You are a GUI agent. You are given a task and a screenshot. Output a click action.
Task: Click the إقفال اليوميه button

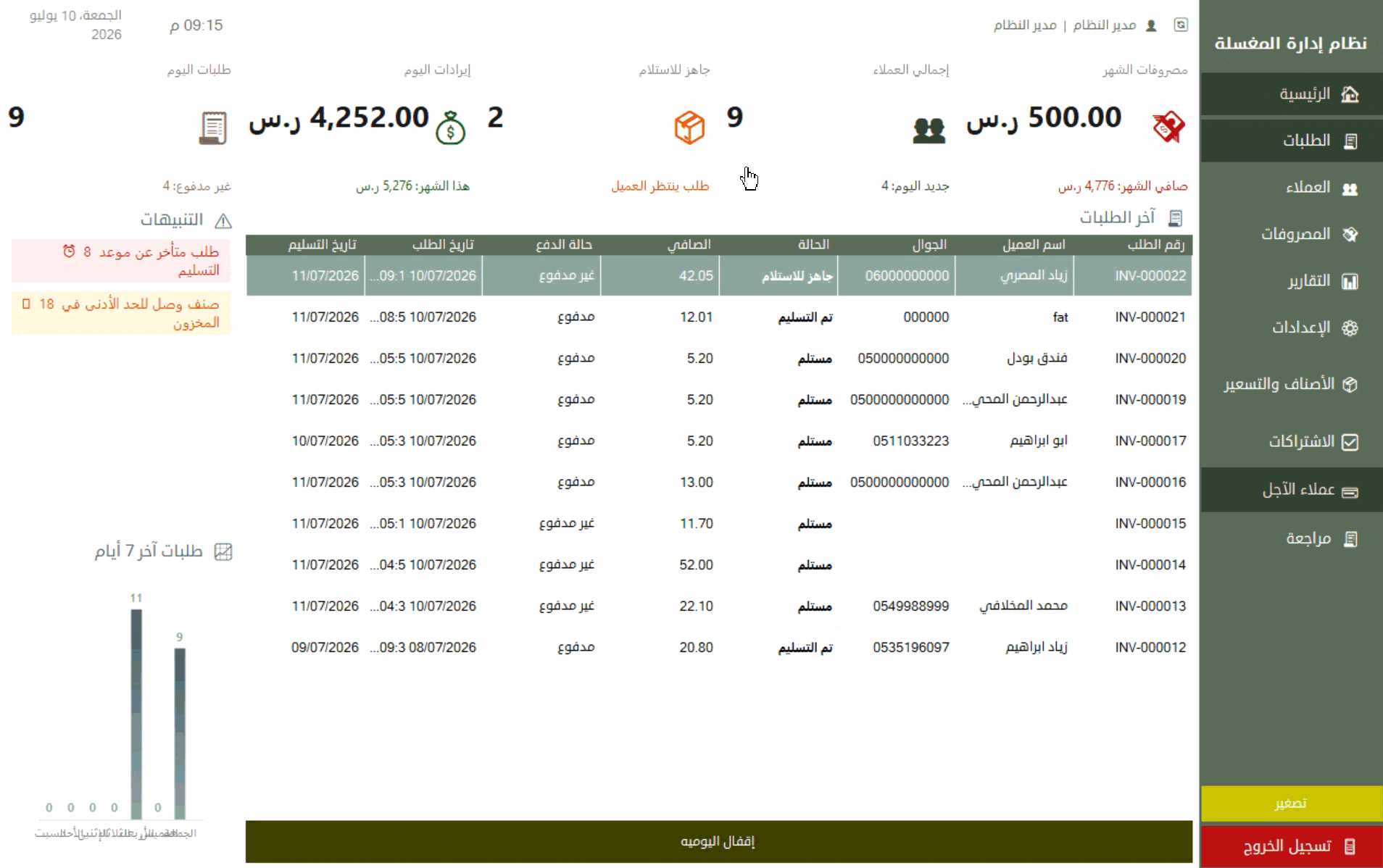[x=718, y=841]
